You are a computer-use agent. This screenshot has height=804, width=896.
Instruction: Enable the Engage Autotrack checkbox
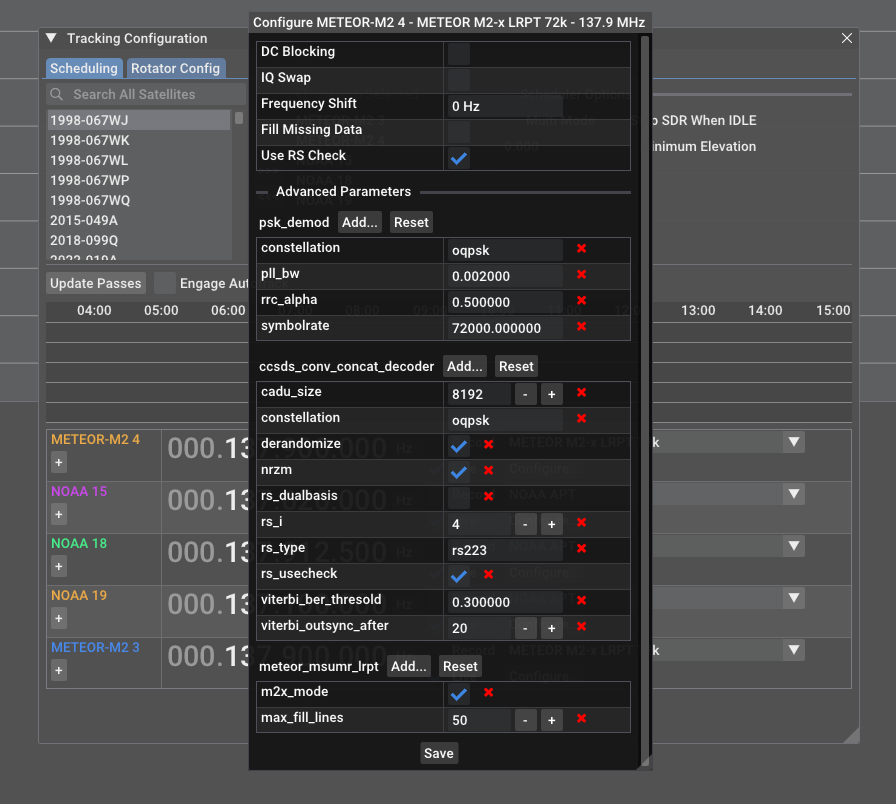[x=165, y=283]
